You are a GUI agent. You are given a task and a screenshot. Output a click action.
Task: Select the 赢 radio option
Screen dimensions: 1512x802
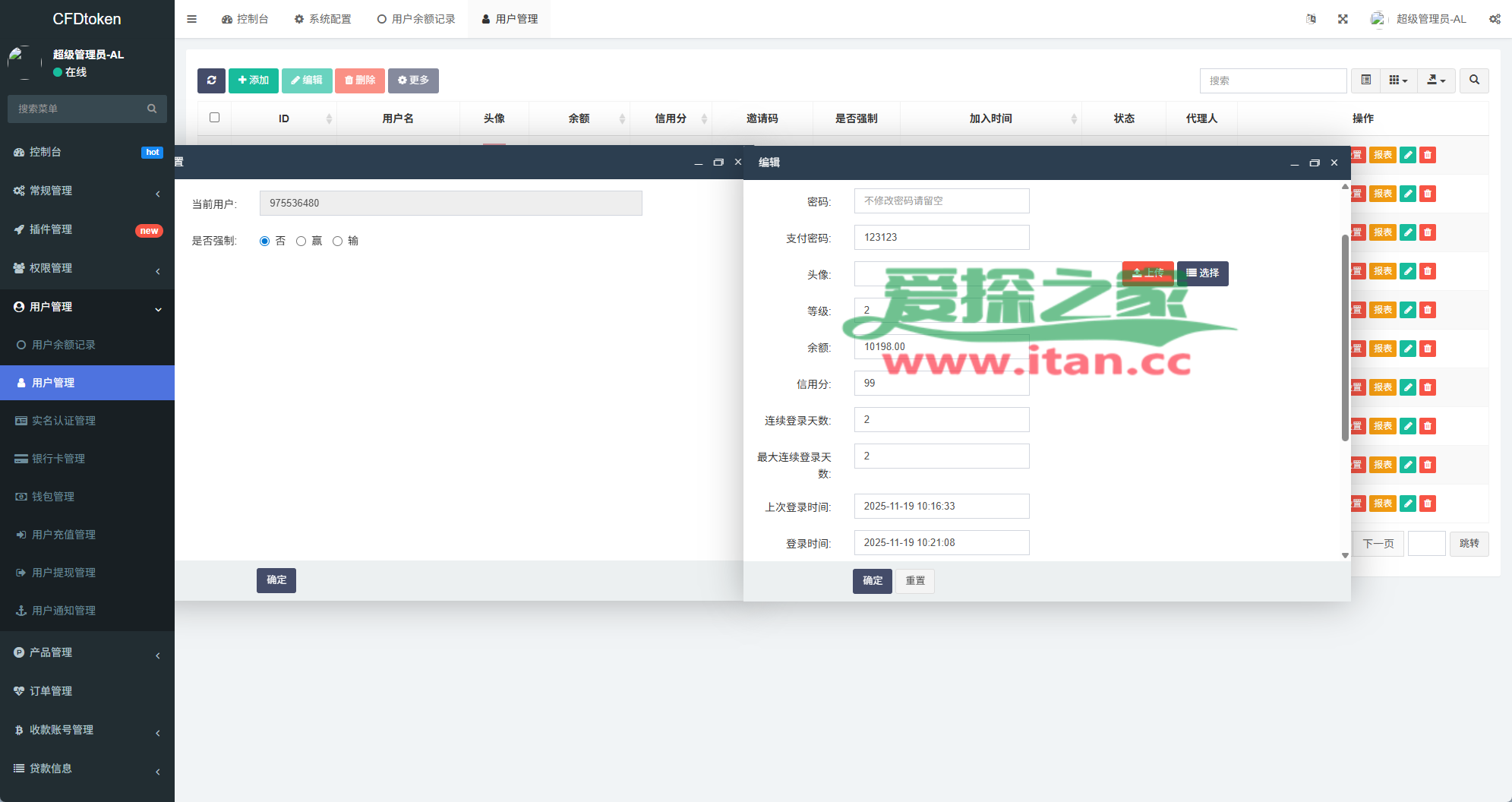pos(301,242)
